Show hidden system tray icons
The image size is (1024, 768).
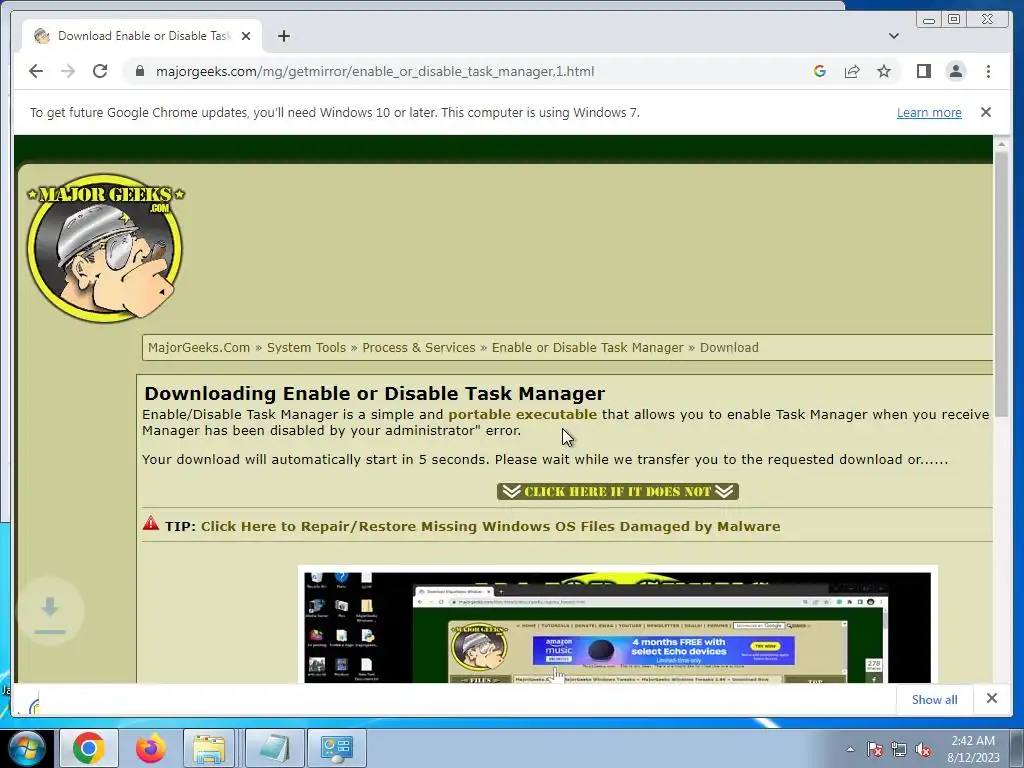[x=850, y=749]
